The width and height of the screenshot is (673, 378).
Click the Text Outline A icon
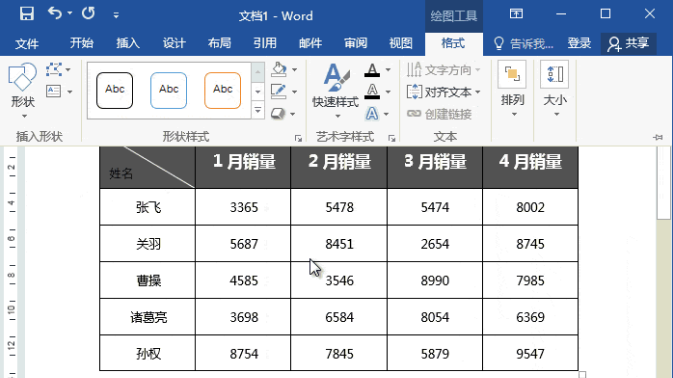pyautogui.click(x=372, y=92)
